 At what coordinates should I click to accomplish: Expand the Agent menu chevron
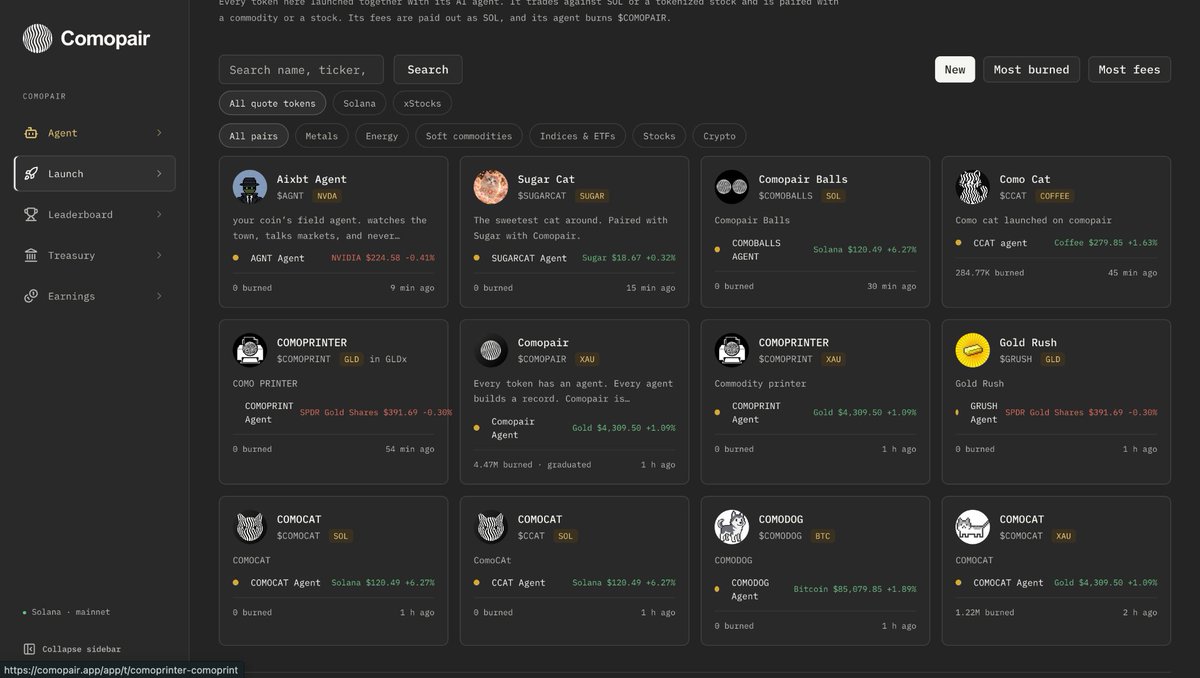pyautogui.click(x=159, y=133)
